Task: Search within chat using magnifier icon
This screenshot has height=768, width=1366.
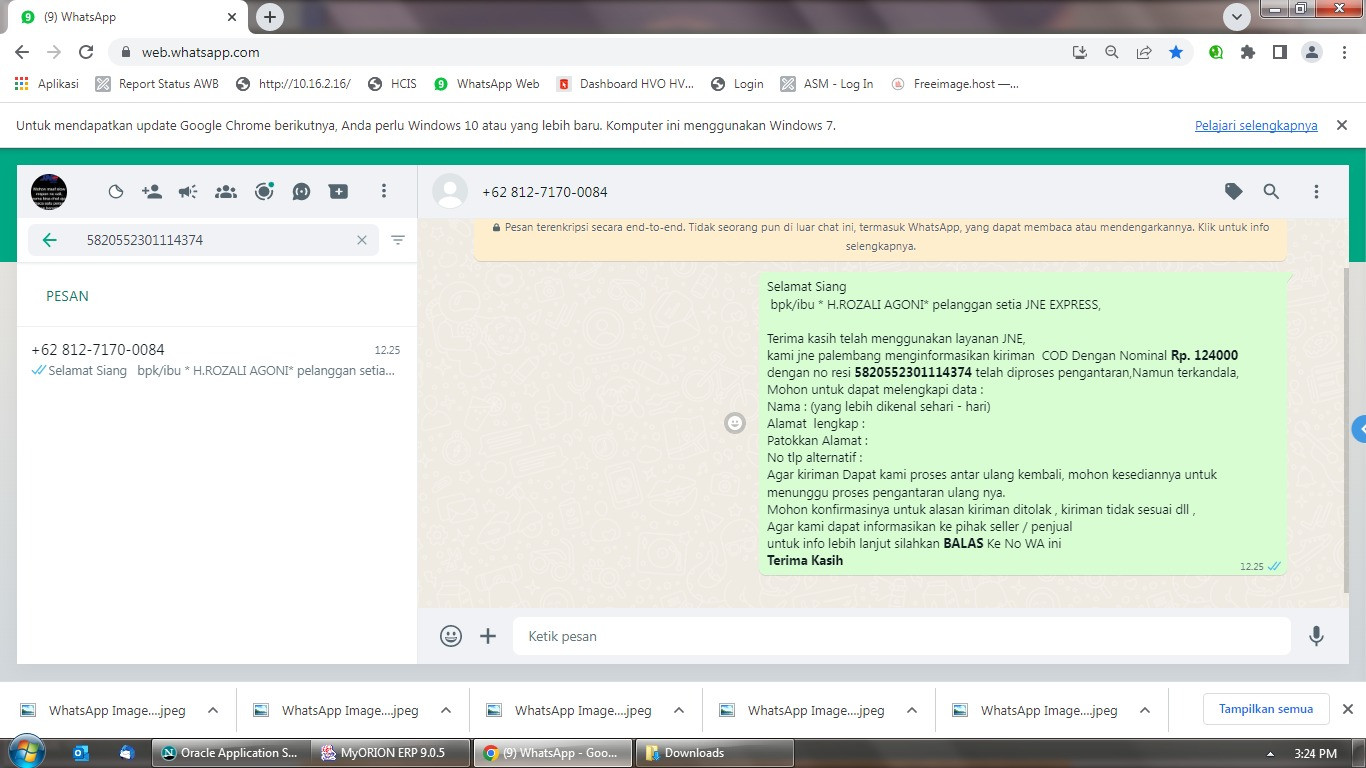Action: [x=1271, y=191]
